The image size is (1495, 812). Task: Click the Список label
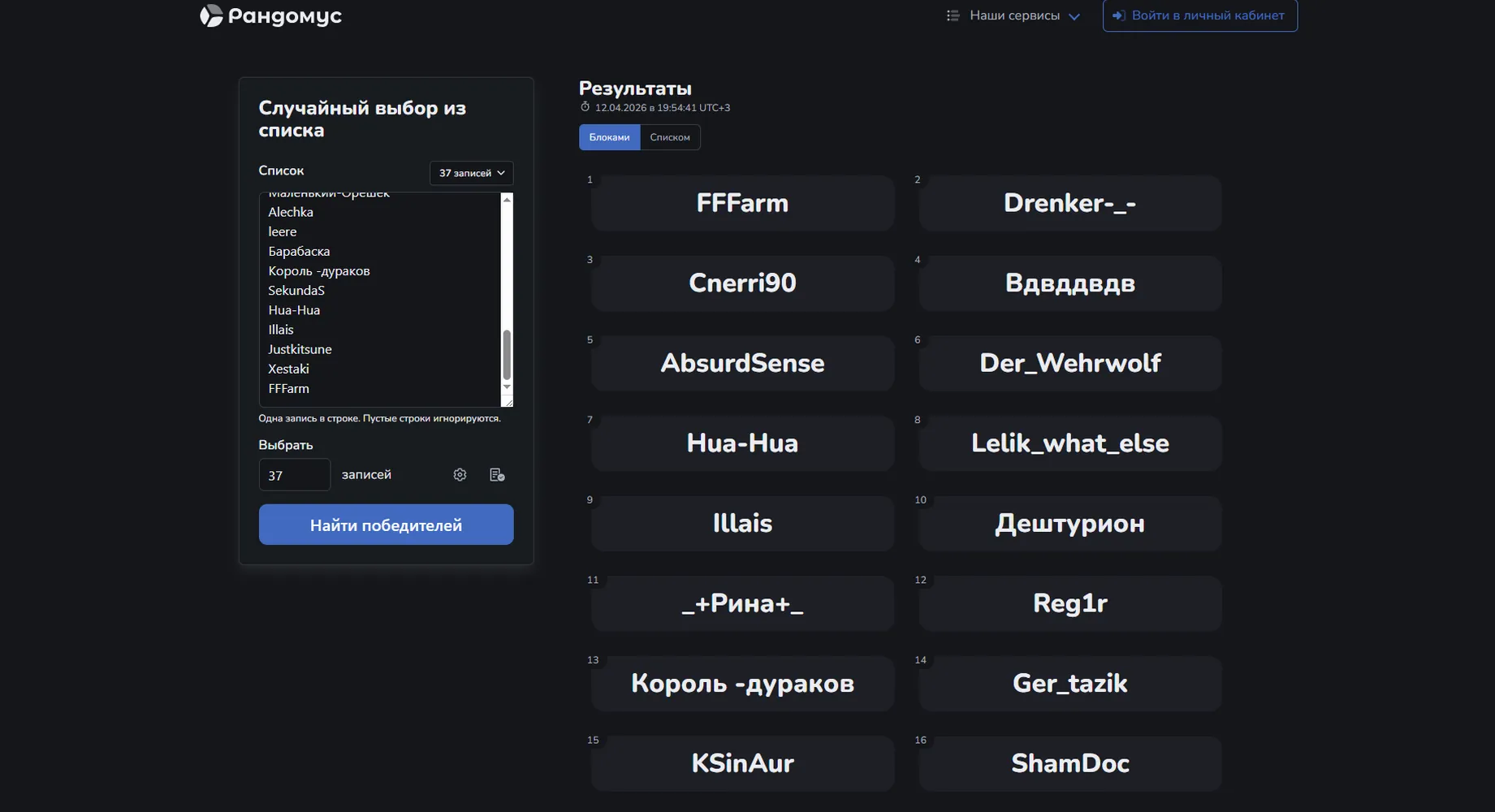coord(281,171)
